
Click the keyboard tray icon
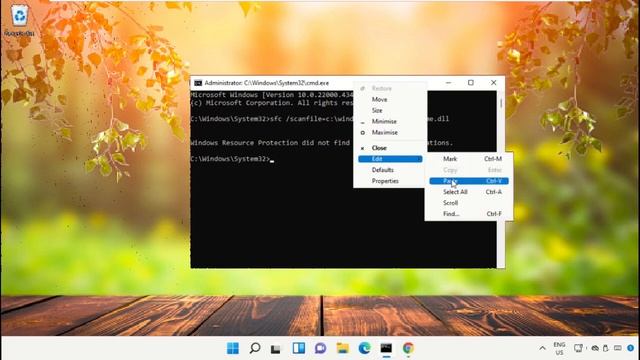[x=618, y=348]
